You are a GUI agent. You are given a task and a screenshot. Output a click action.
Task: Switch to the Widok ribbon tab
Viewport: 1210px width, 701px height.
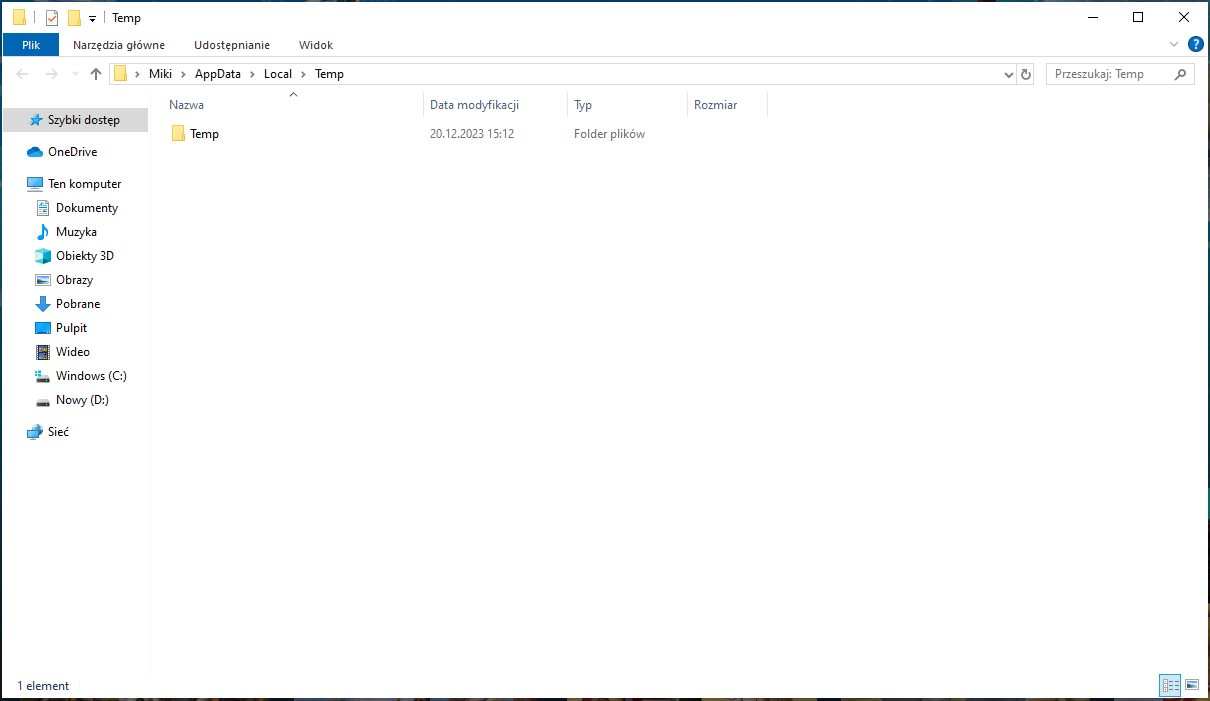316,45
